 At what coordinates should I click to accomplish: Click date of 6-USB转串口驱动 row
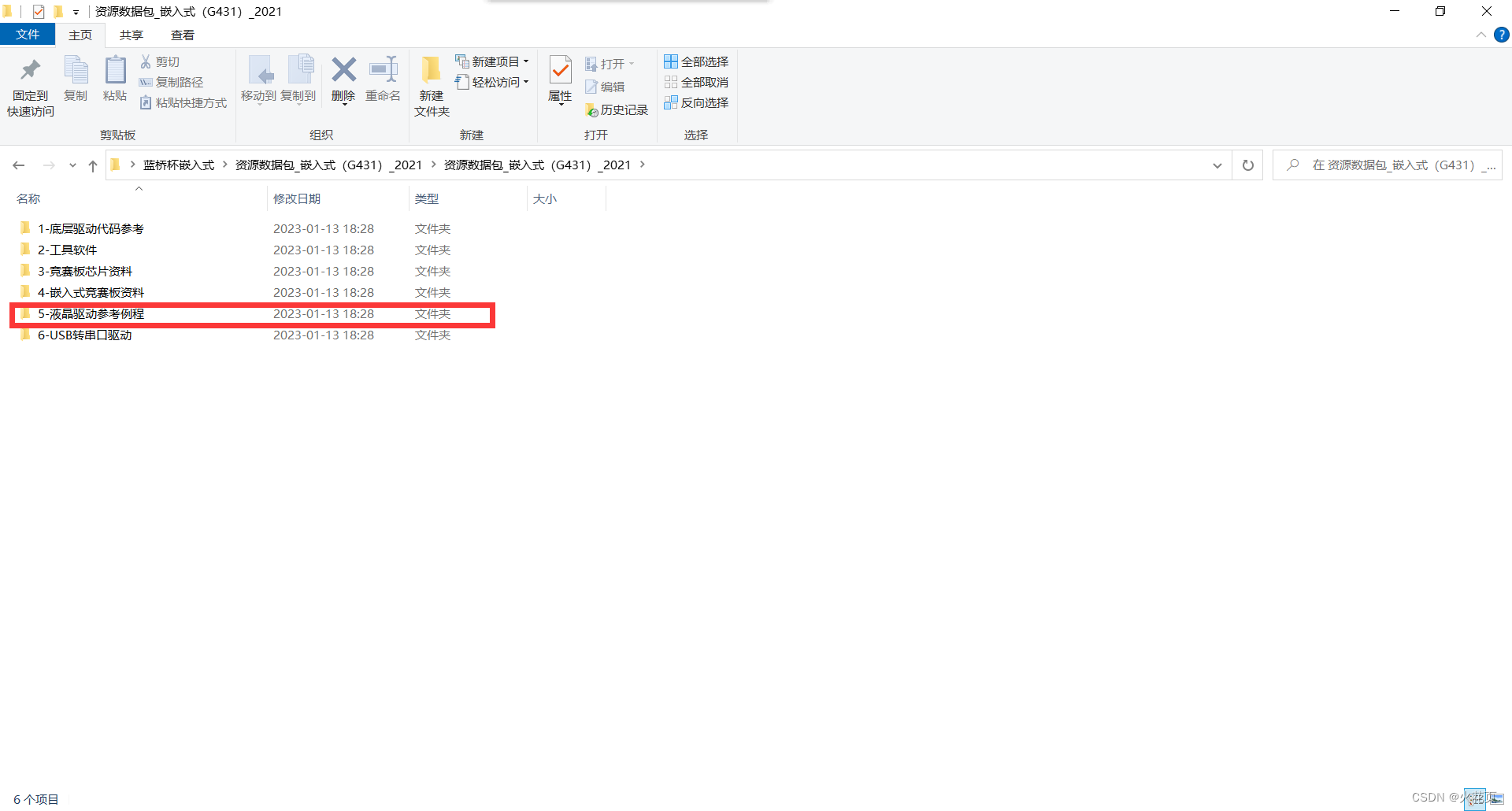tap(324, 335)
